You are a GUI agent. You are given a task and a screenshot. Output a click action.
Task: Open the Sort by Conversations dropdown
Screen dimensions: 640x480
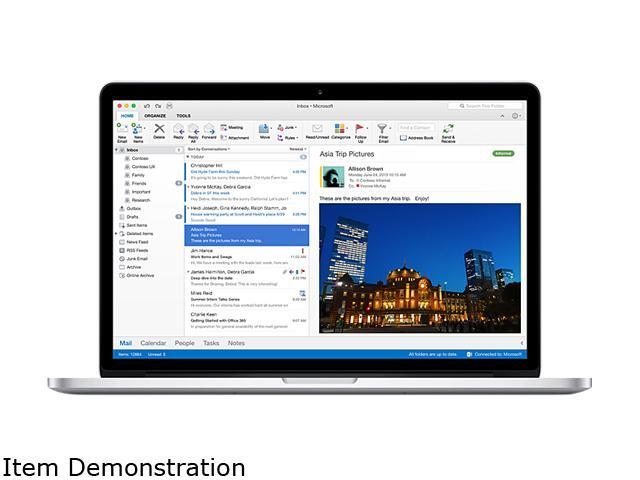(209, 149)
